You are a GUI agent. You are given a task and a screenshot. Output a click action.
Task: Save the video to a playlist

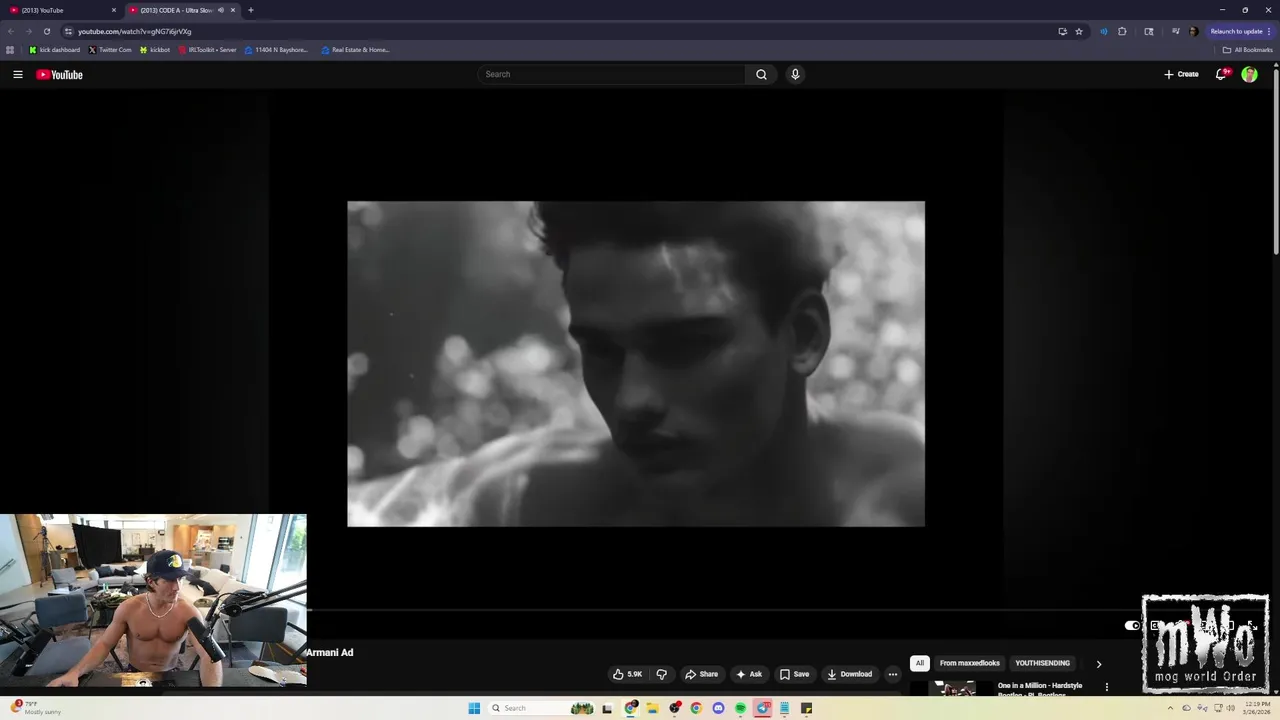[x=795, y=674]
